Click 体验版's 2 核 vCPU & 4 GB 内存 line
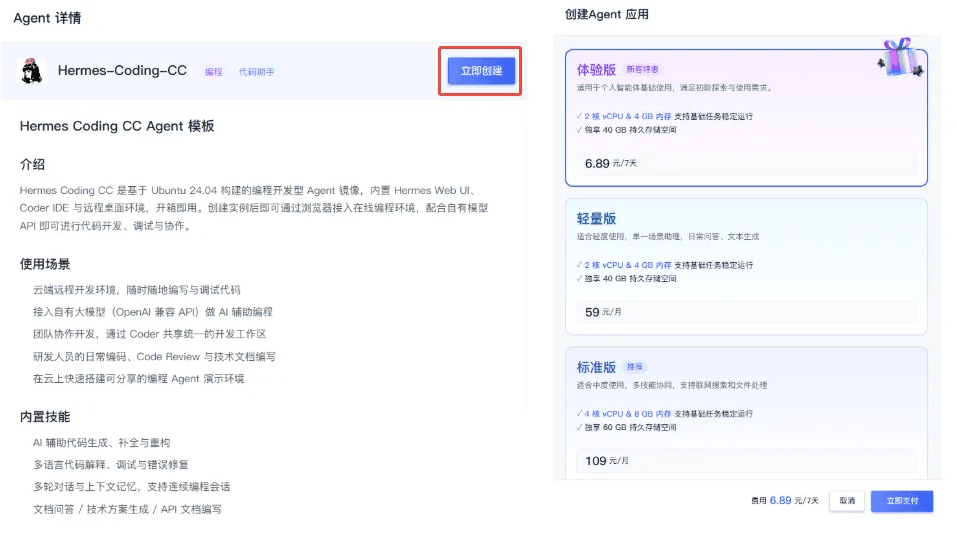This screenshot has width=956, height=538. (x=665, y=117)
